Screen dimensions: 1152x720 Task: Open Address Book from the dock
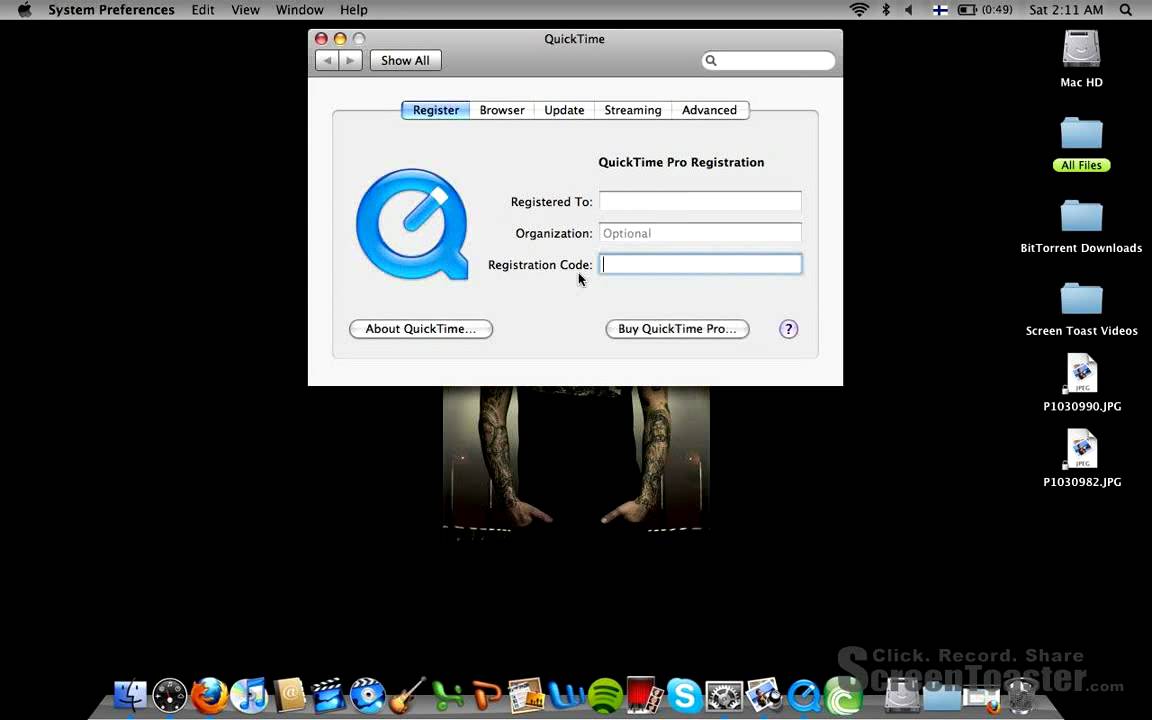[x=289, y=695]
